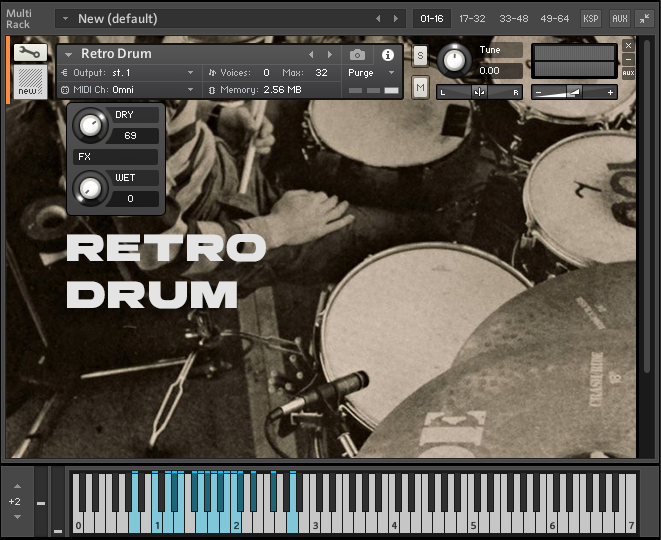Shift keyboard octave down with arrow

(x=17, y=517)
